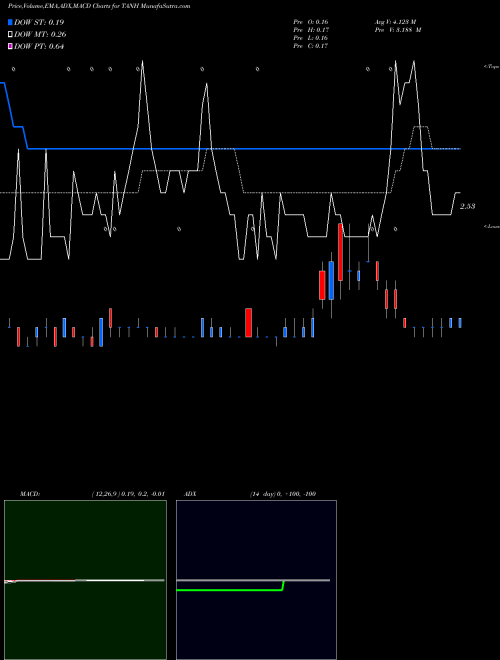Click the 'MACD:' panel heading
The width and height of the screenshot is (500, 660).
click(30, 494)
